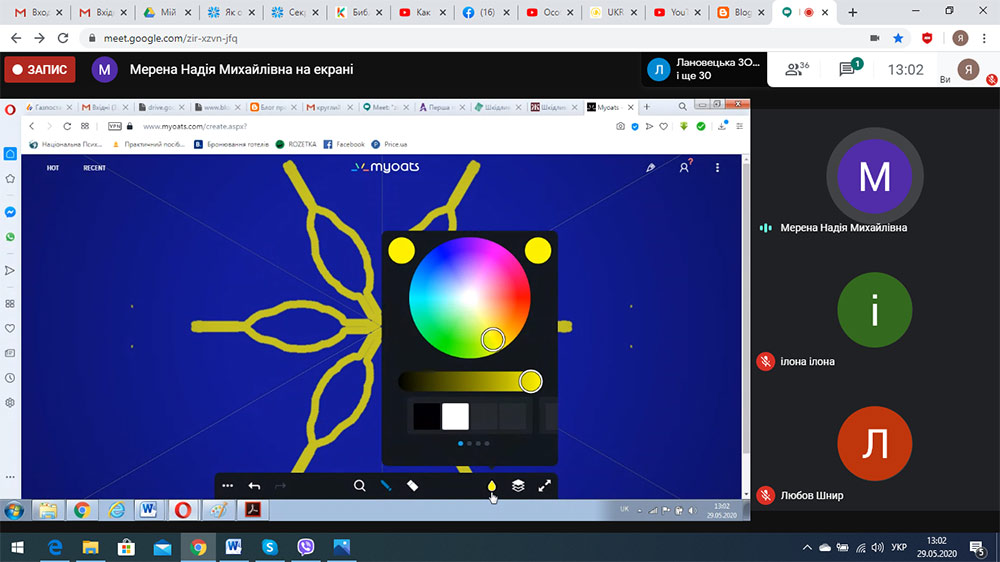The image size is (1000, 562).
Task: Open the RECENT tab on Myoats
Action: point(94,168)
